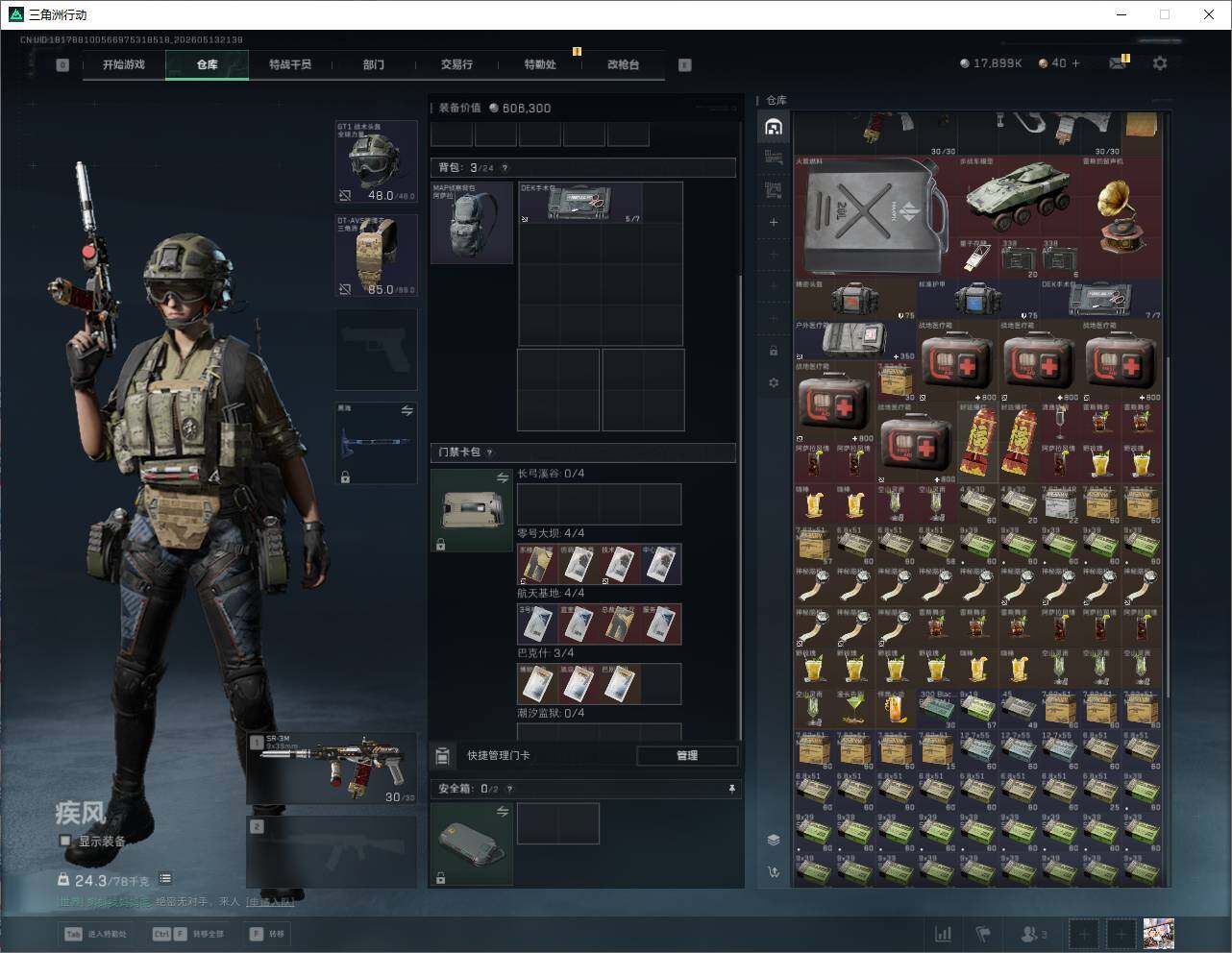Image resolution: width=1232 pixels, height=953 pixels.
Task: Select the 户外医疗箱 grey medical bag
Action: pyautogui.click(x=855, y=340)
